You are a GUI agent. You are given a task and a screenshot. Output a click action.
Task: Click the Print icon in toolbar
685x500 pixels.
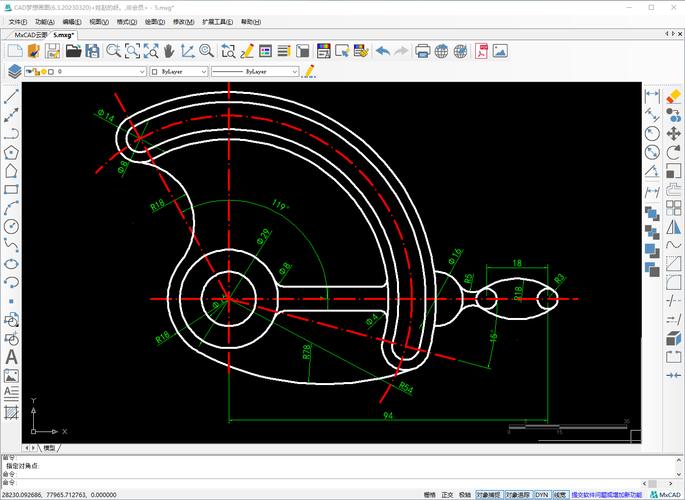pyautogui.click(x=422, y=51)
